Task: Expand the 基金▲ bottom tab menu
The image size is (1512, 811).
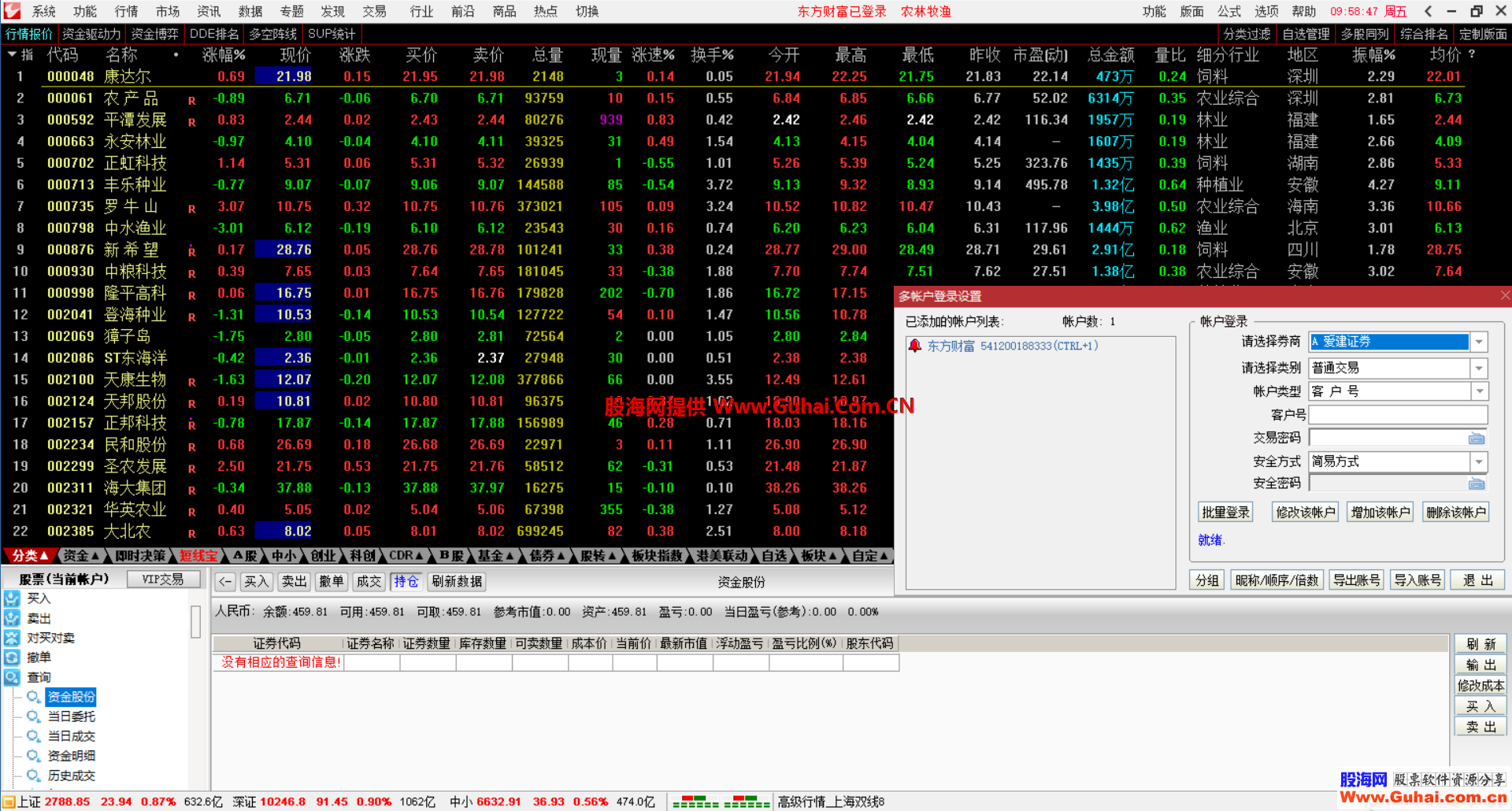Action: [496, 556]
